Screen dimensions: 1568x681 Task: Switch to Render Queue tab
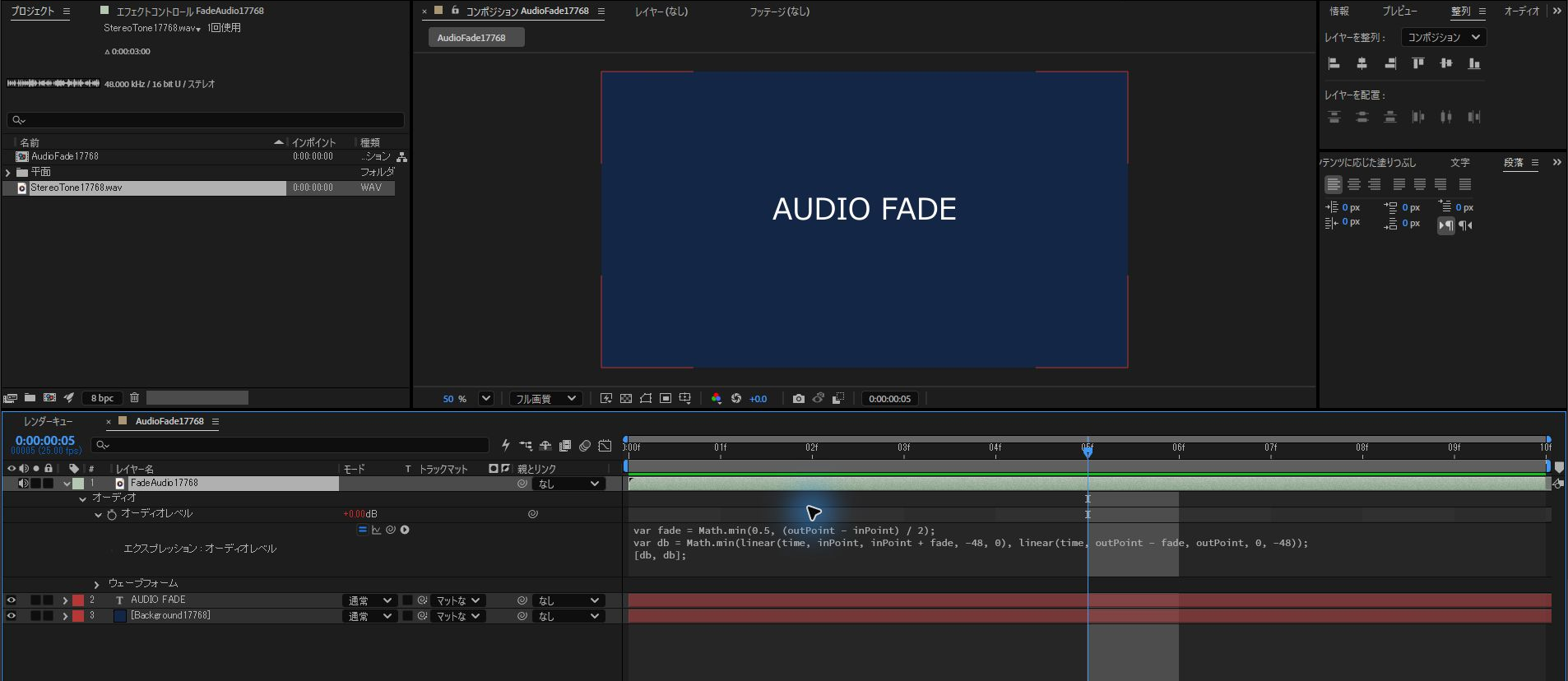pos(49,421)
